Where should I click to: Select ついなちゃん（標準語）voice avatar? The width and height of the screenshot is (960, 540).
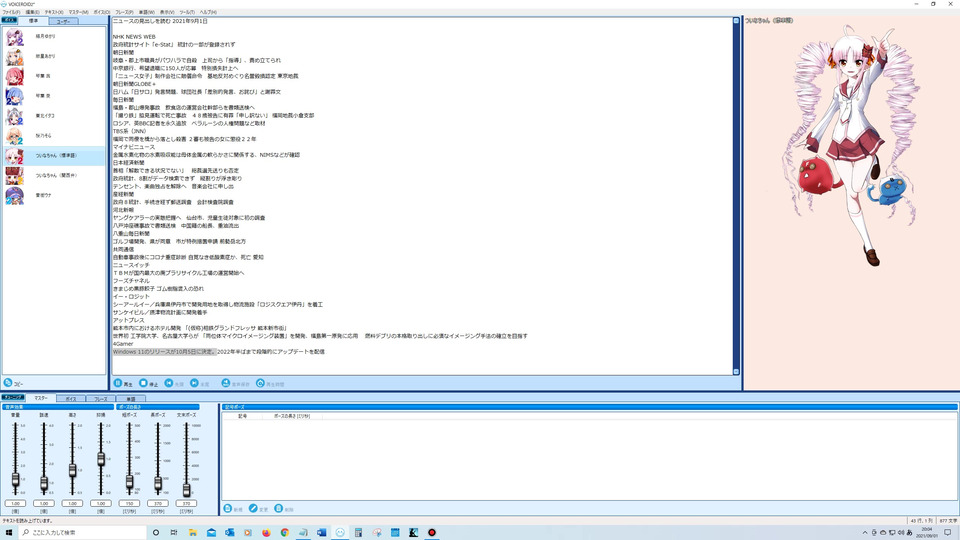(14, 156)
